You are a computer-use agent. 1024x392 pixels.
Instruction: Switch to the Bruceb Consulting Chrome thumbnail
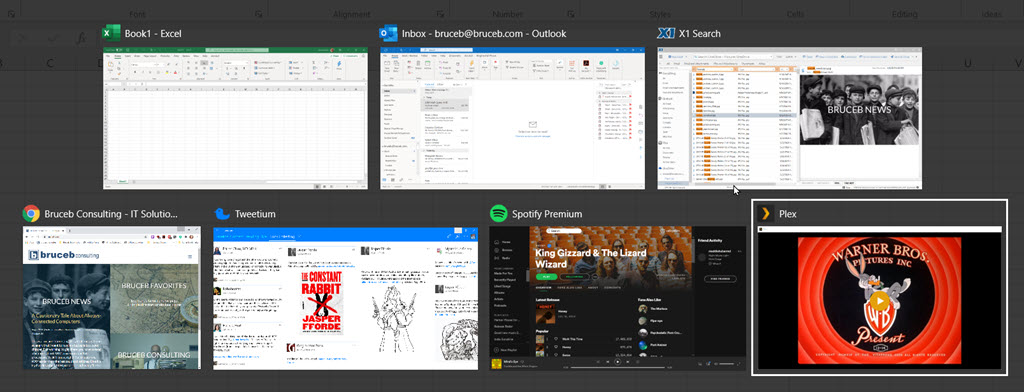click(112, 298)
